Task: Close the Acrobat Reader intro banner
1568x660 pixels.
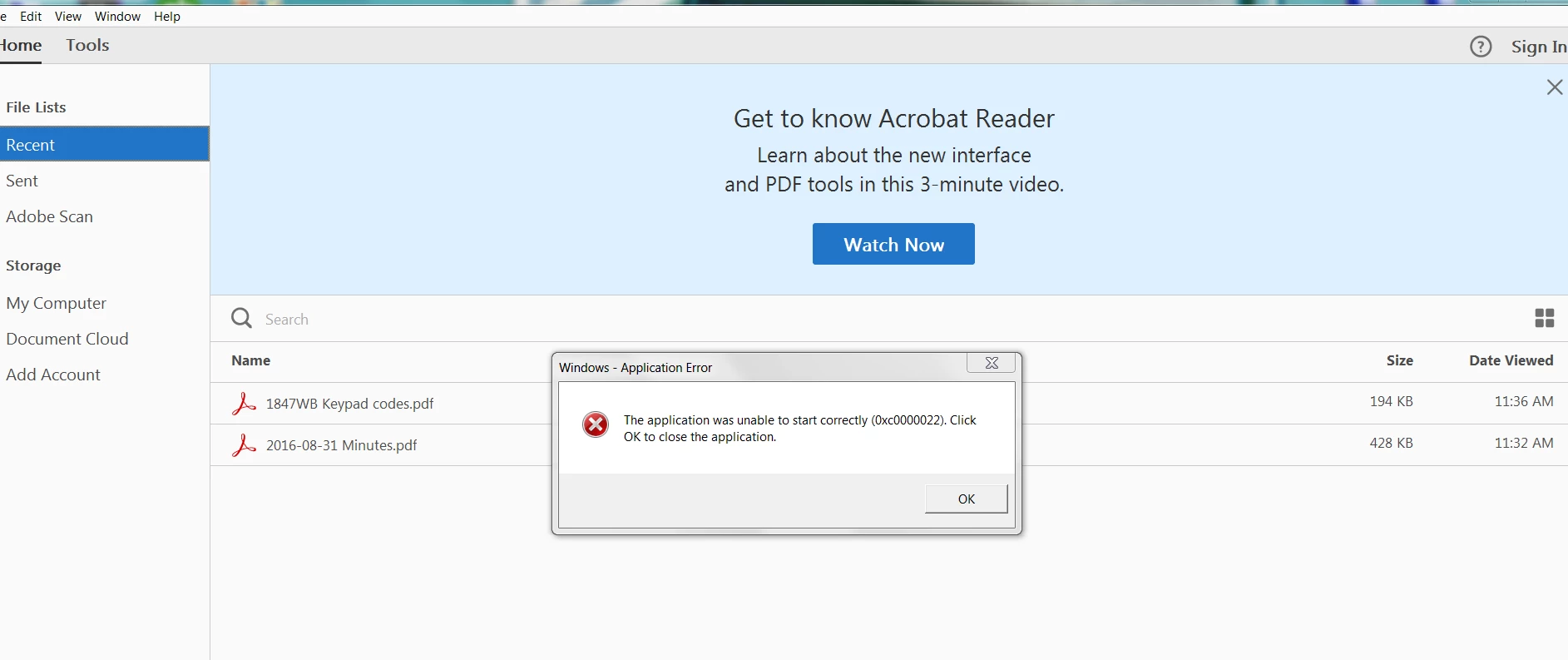Action: pyautogui.click(x=1554, y=87)
